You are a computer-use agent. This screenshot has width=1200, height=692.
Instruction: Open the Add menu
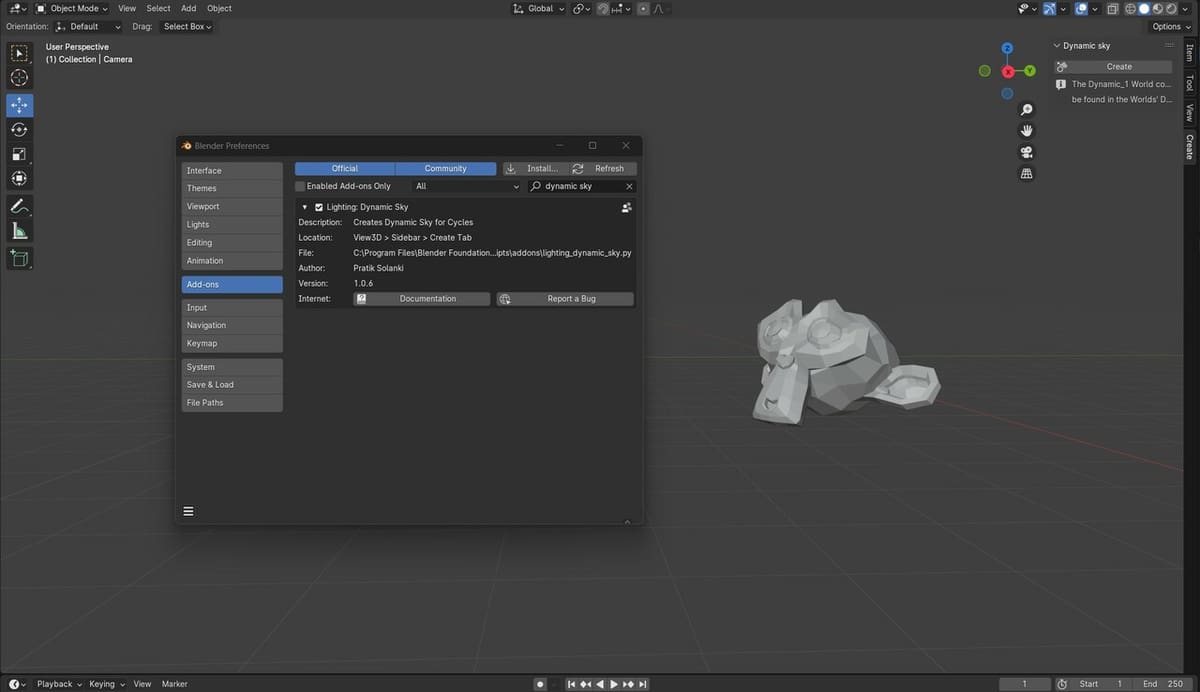point(188,9)
